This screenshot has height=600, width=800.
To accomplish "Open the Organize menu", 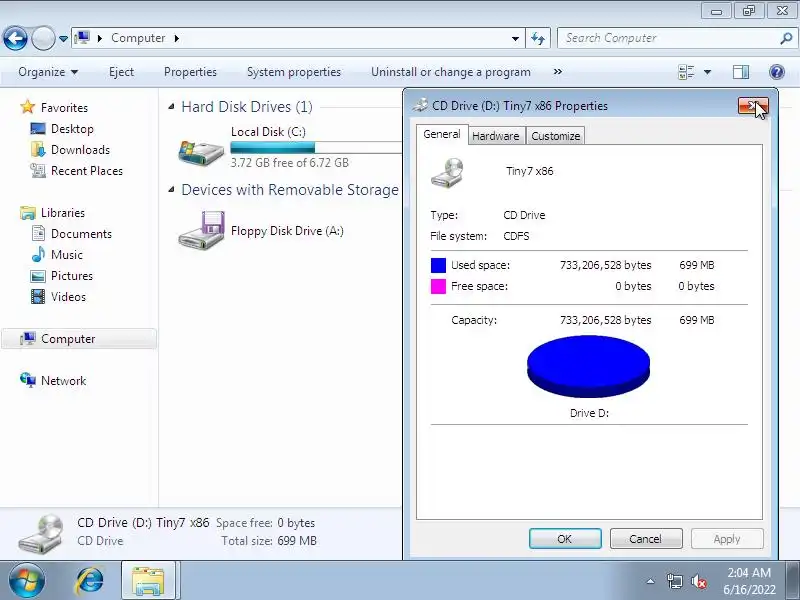I will click(48, 72).
